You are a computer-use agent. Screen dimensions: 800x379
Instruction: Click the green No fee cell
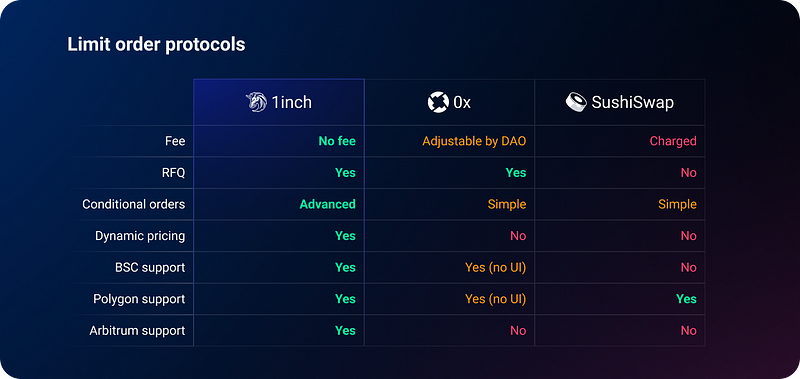[x=337, y=141]
